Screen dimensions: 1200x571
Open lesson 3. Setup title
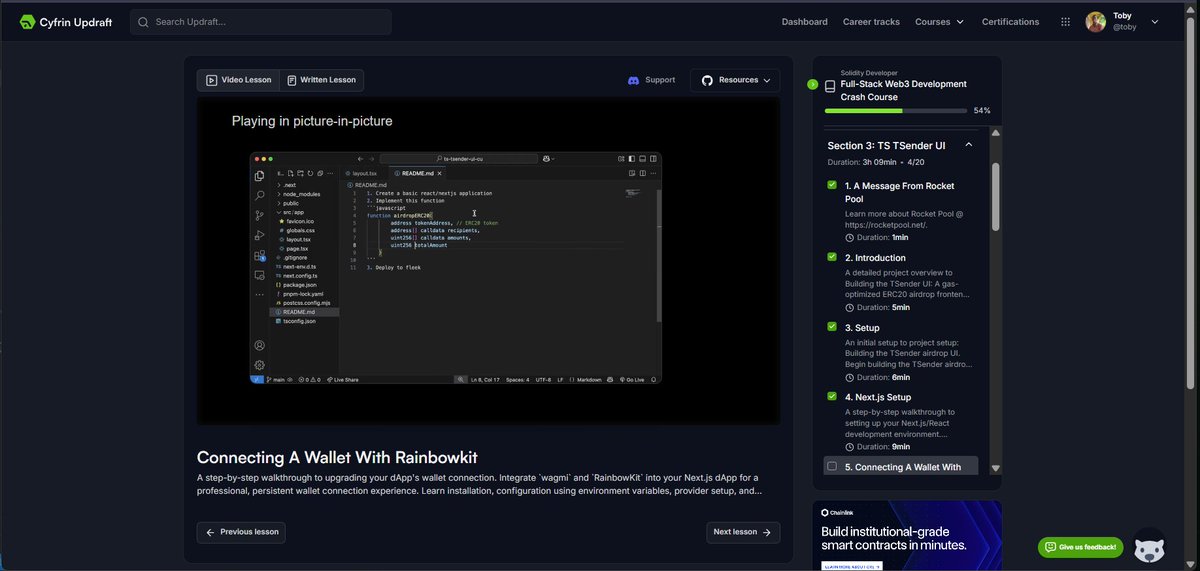point(862,328)
